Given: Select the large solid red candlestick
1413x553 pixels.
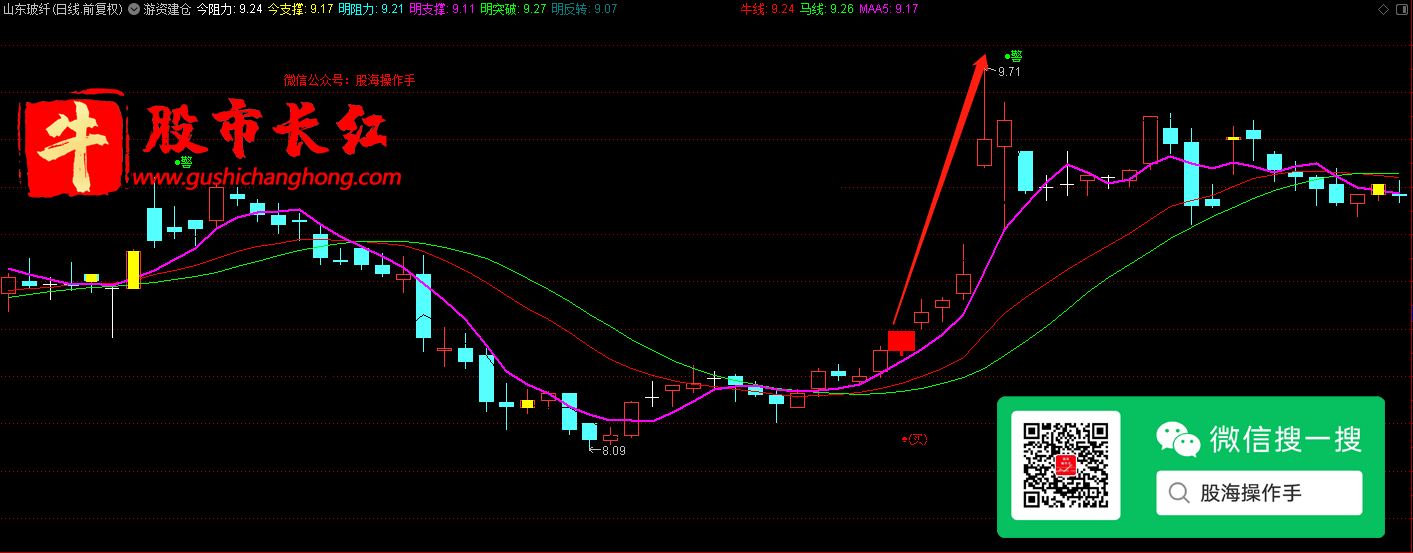Looking at the screenshot, I should click(901, 341).
